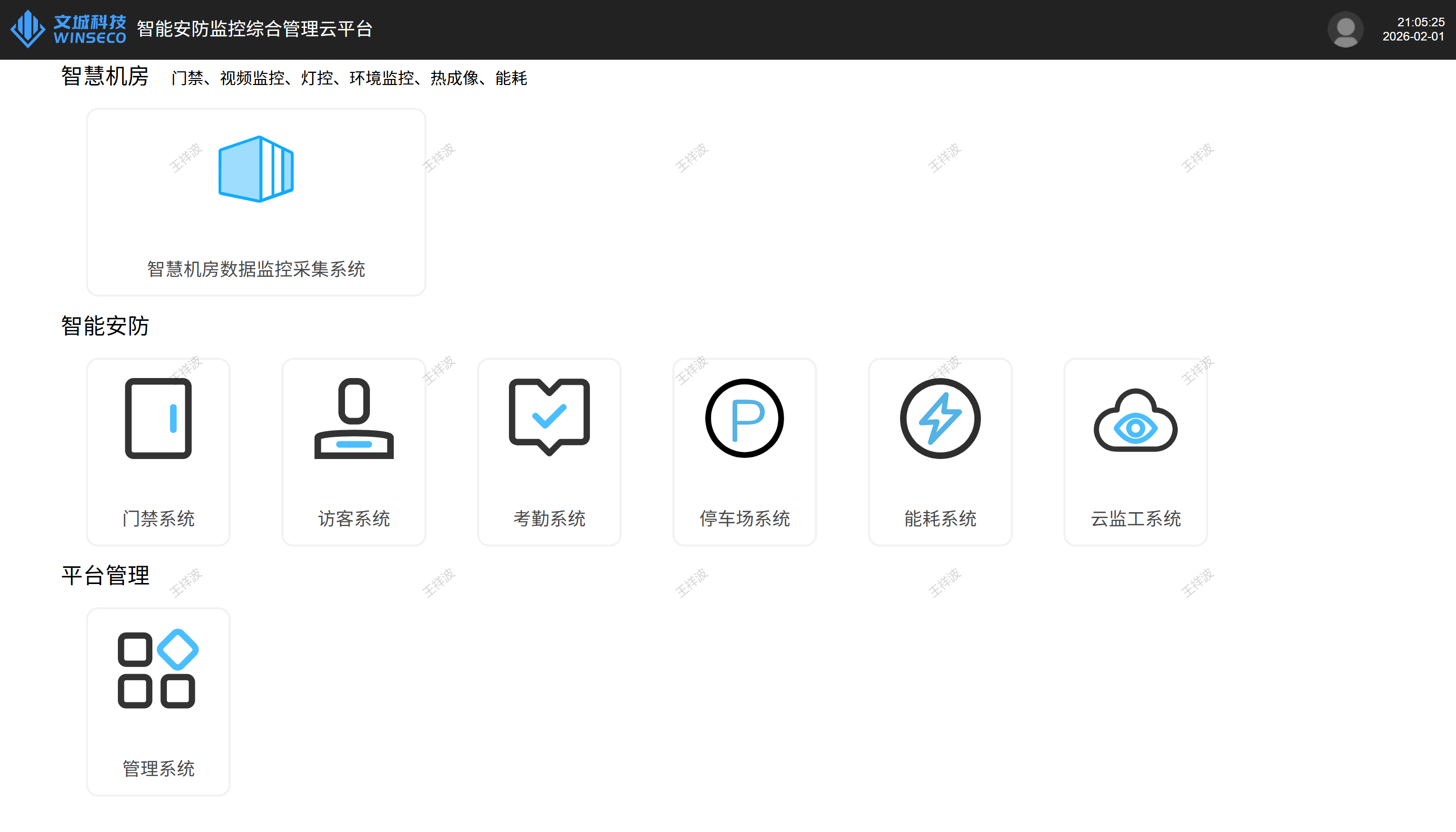Click 云监工系统 card label
The width and height of the screenshot is (1456, 832).
(1136, 519)
